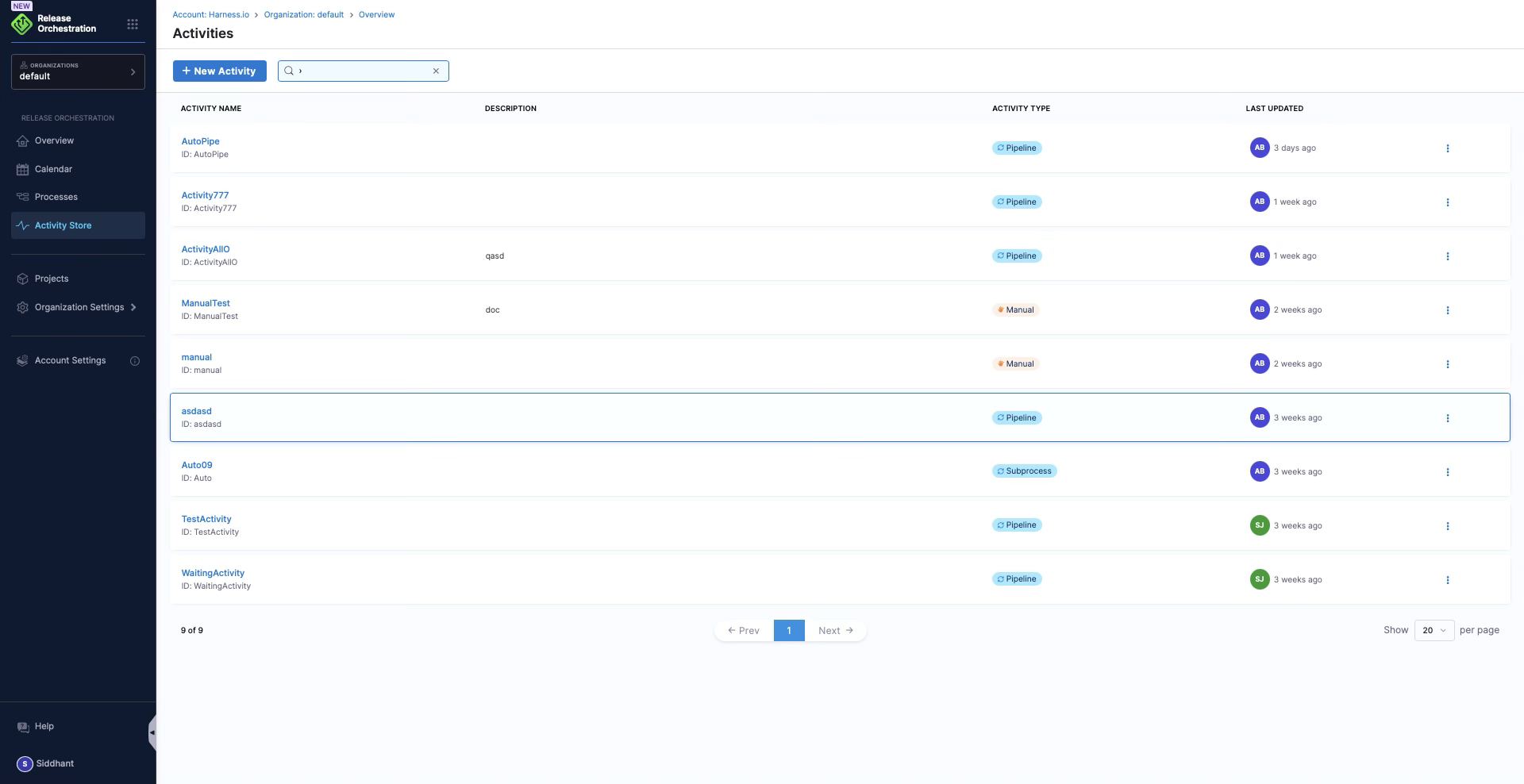Click the Siddhant user avatar
This screenshot has width=1524, height=784.
(25, 763)
